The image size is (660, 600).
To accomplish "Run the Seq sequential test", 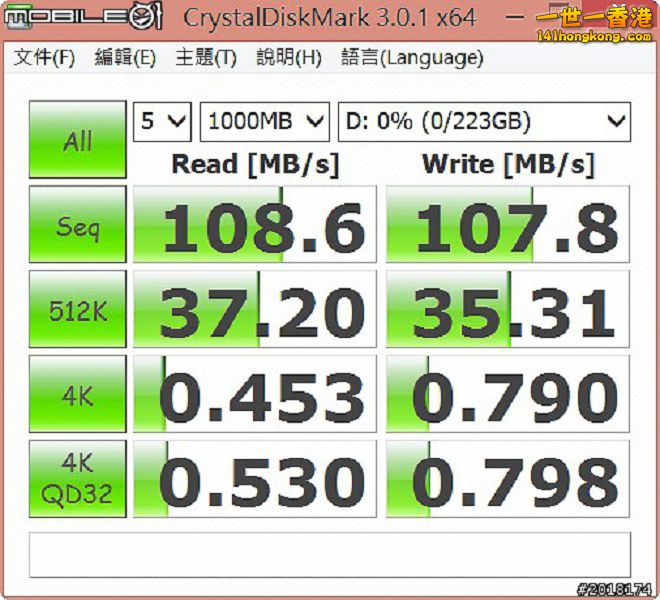I will 78,227.
